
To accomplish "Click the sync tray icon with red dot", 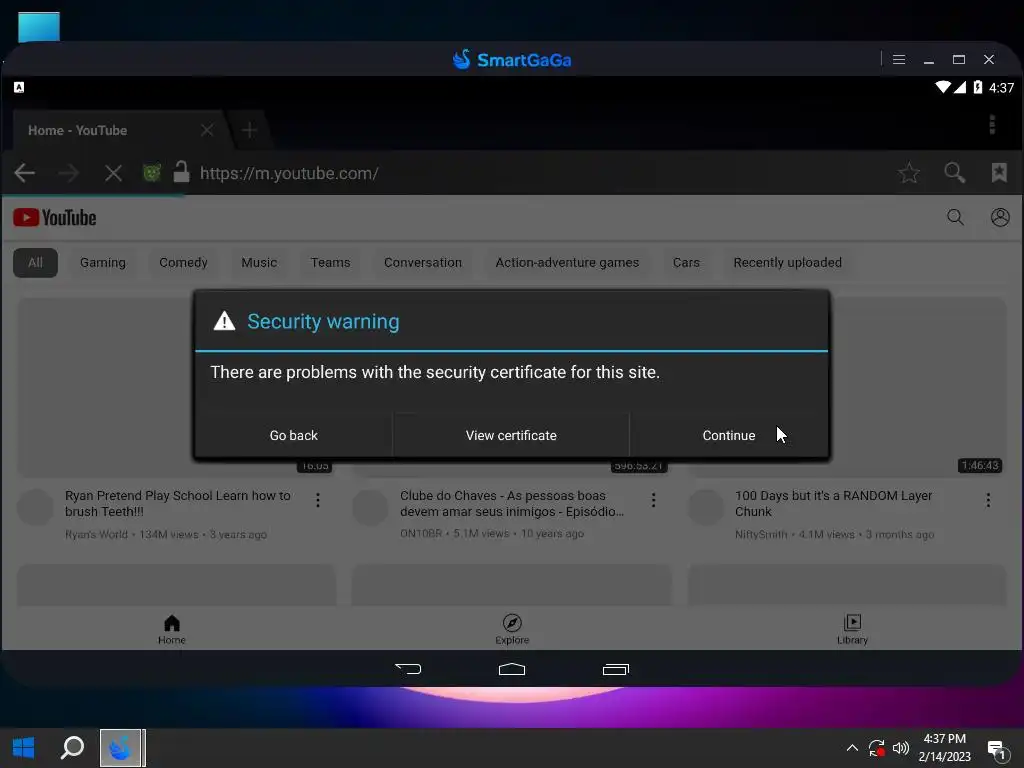I will (876, 748).
